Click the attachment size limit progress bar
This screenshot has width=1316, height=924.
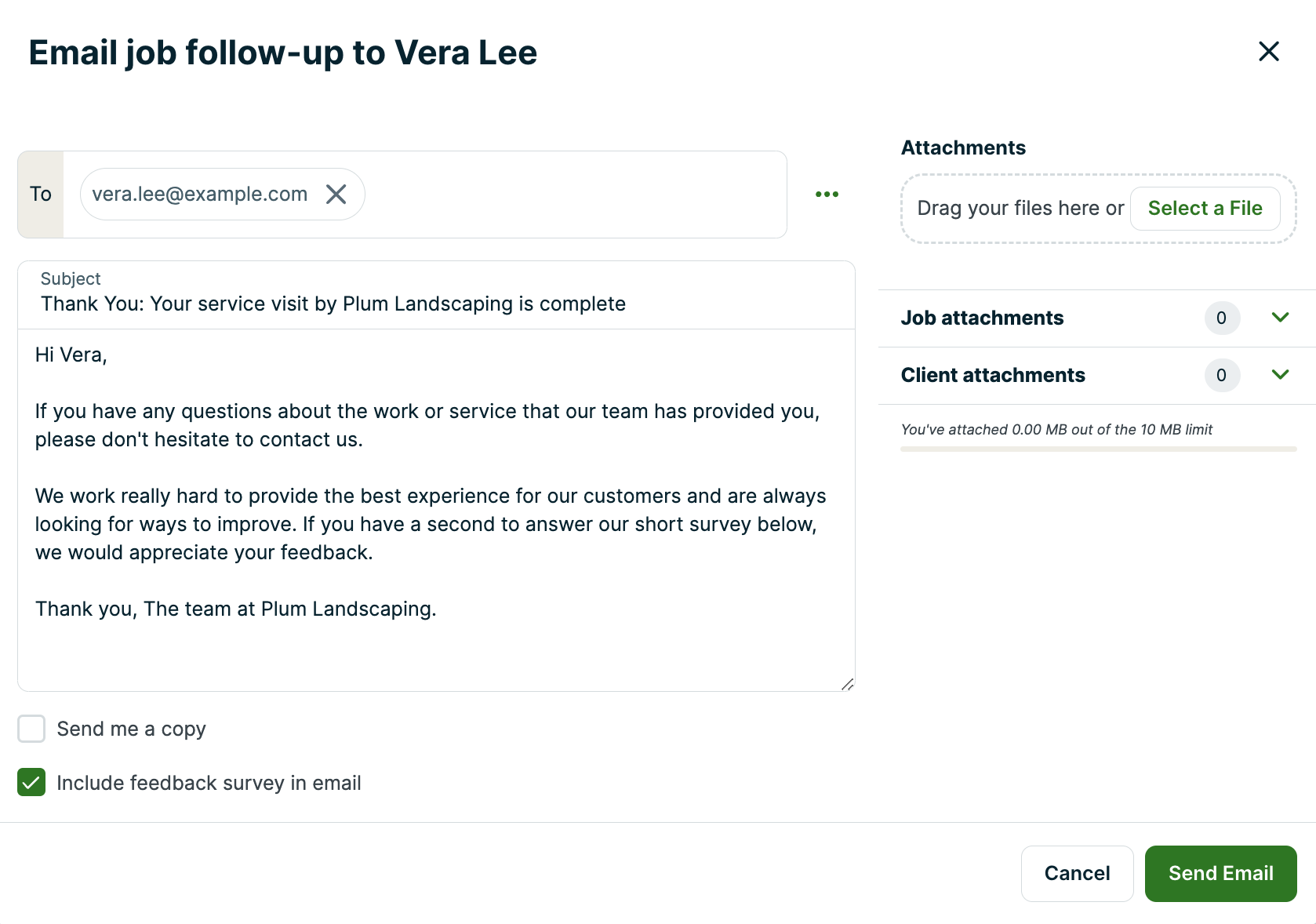(x=1098, y=449)
